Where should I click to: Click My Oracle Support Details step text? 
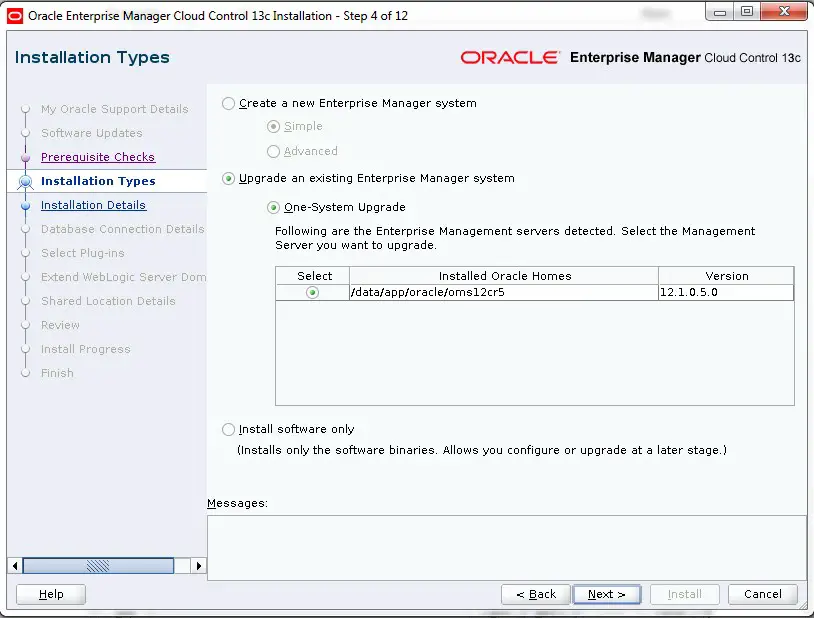coord(114,109)
